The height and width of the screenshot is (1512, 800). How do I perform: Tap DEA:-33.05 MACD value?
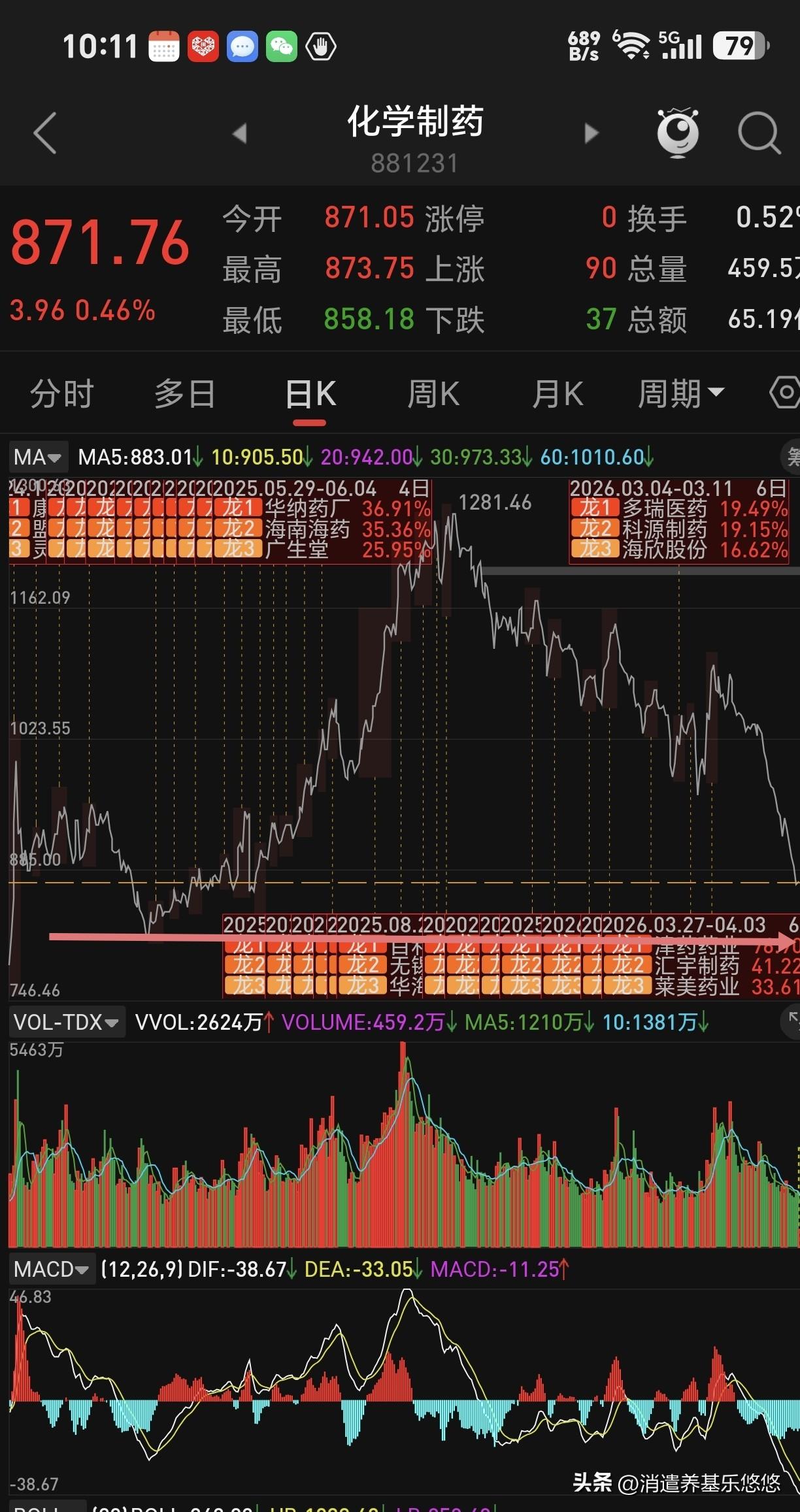(363, 1269)
